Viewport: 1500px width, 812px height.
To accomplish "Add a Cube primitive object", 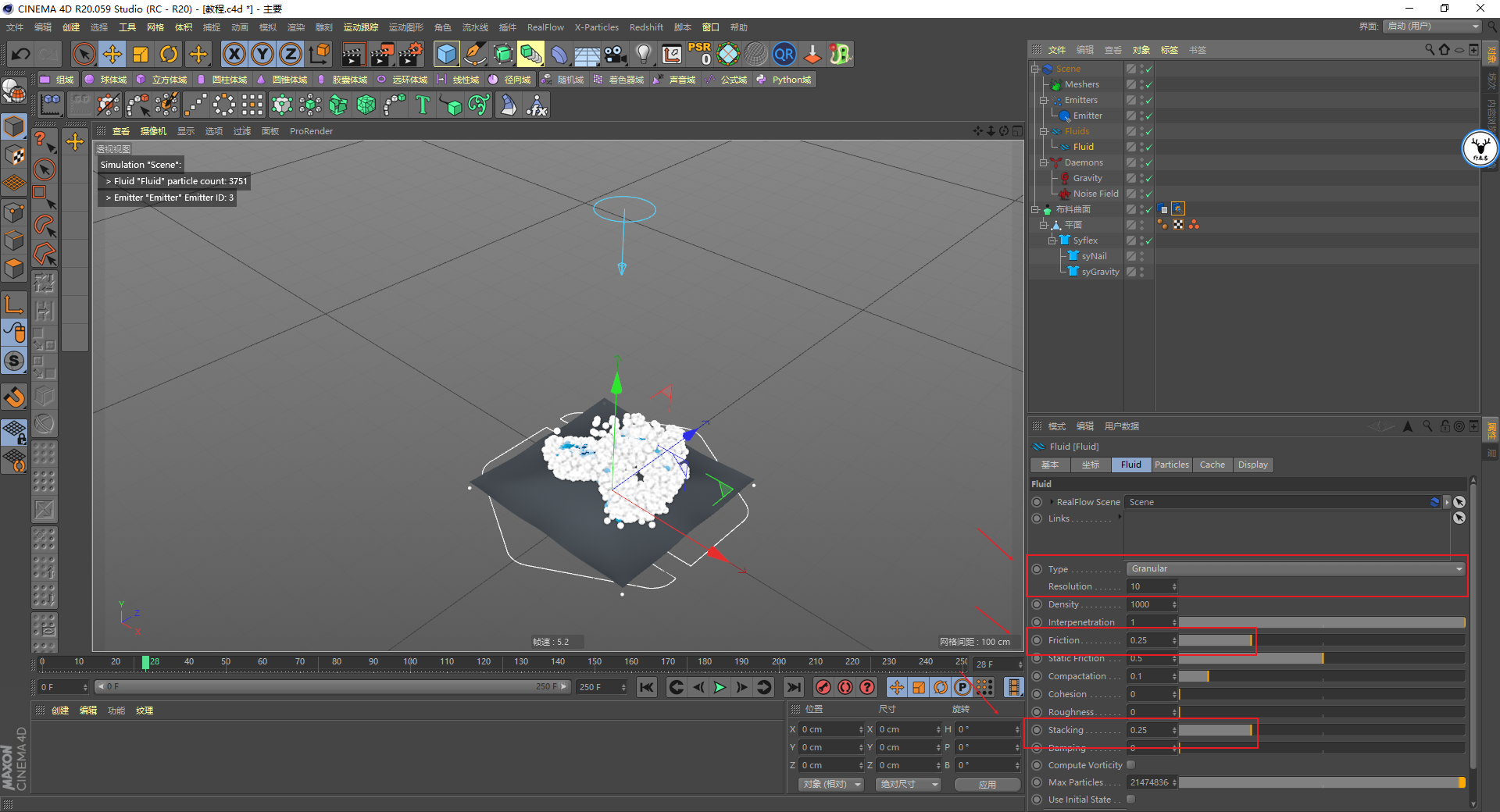I will pyautogui.click(x=447, y=54).
